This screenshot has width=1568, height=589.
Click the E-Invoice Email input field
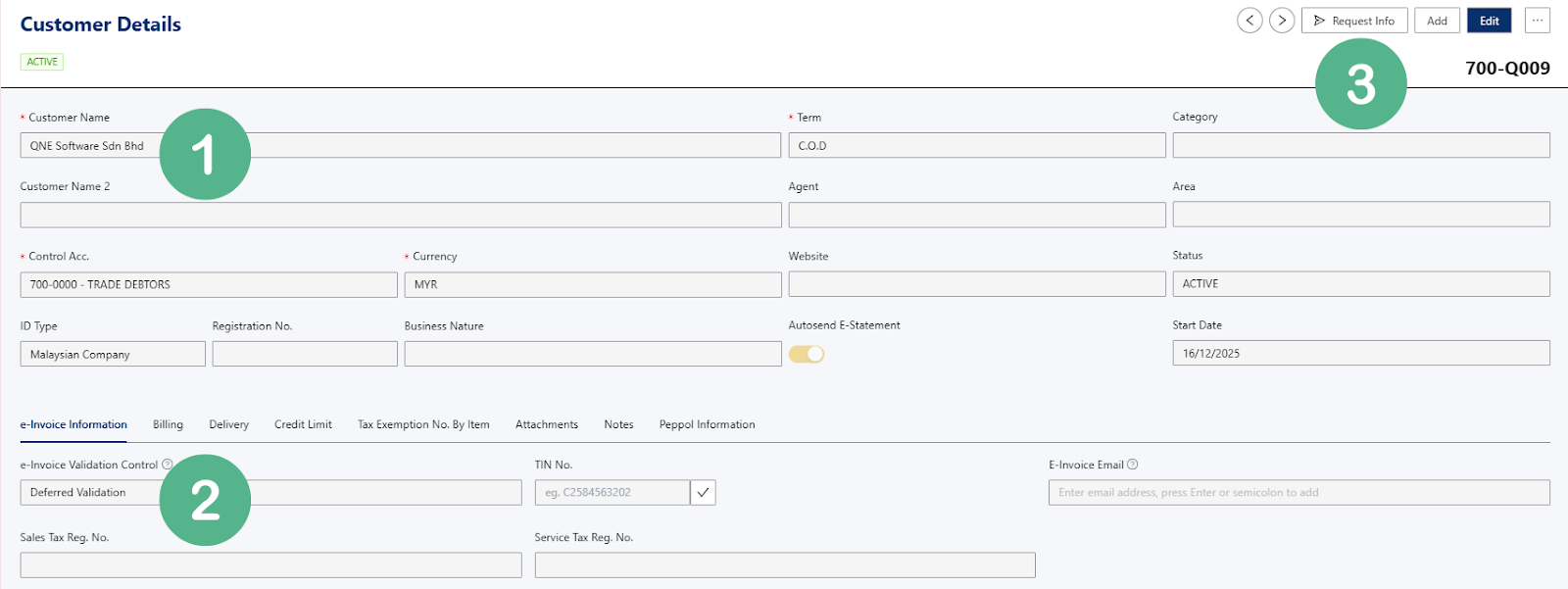(1298, 492)
